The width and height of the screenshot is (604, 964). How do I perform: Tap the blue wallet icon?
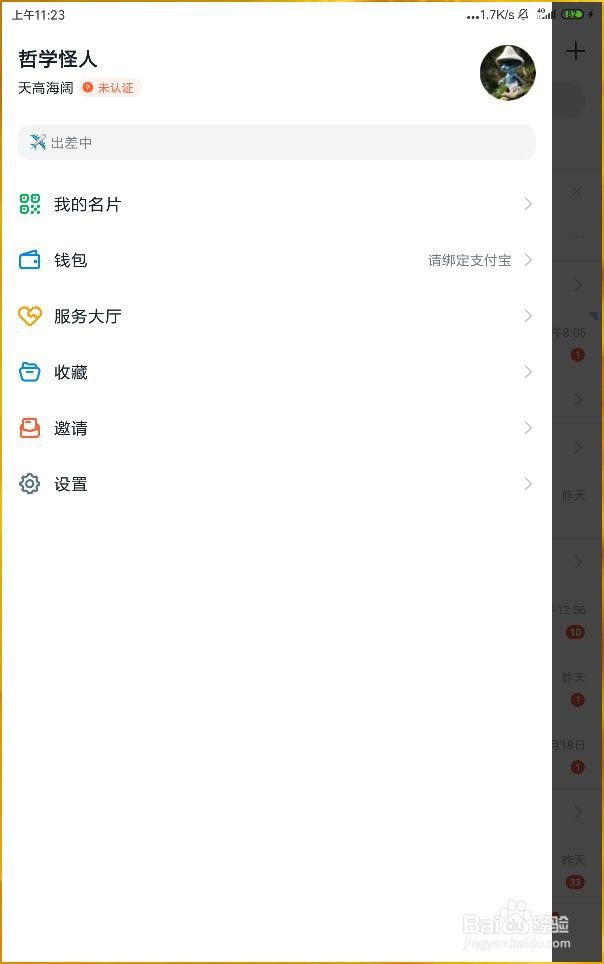pos(30,260)
